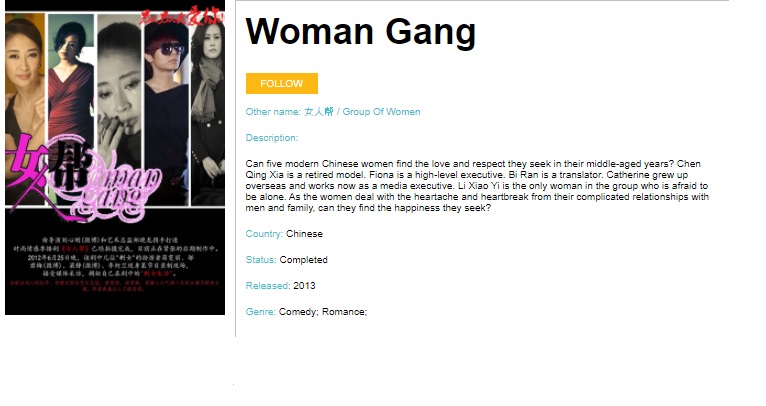Click the woman wearing sunglasses on poster
The image size is (766, 406).
click(167, 110)
